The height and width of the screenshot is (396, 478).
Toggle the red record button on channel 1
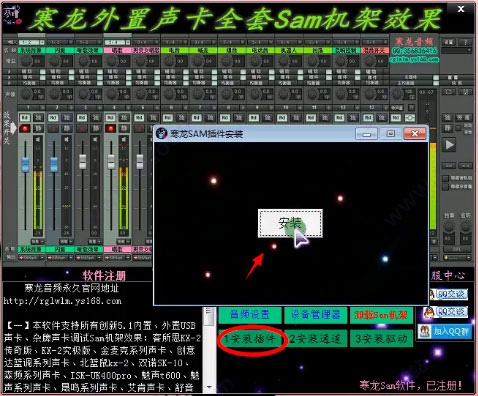(x=25, y=128)
